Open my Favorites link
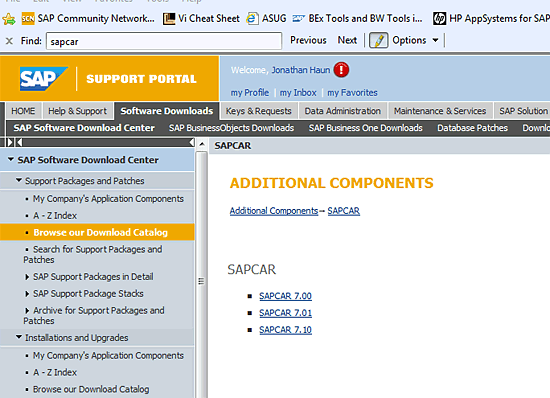550x398 pixels. pos(352,93)
